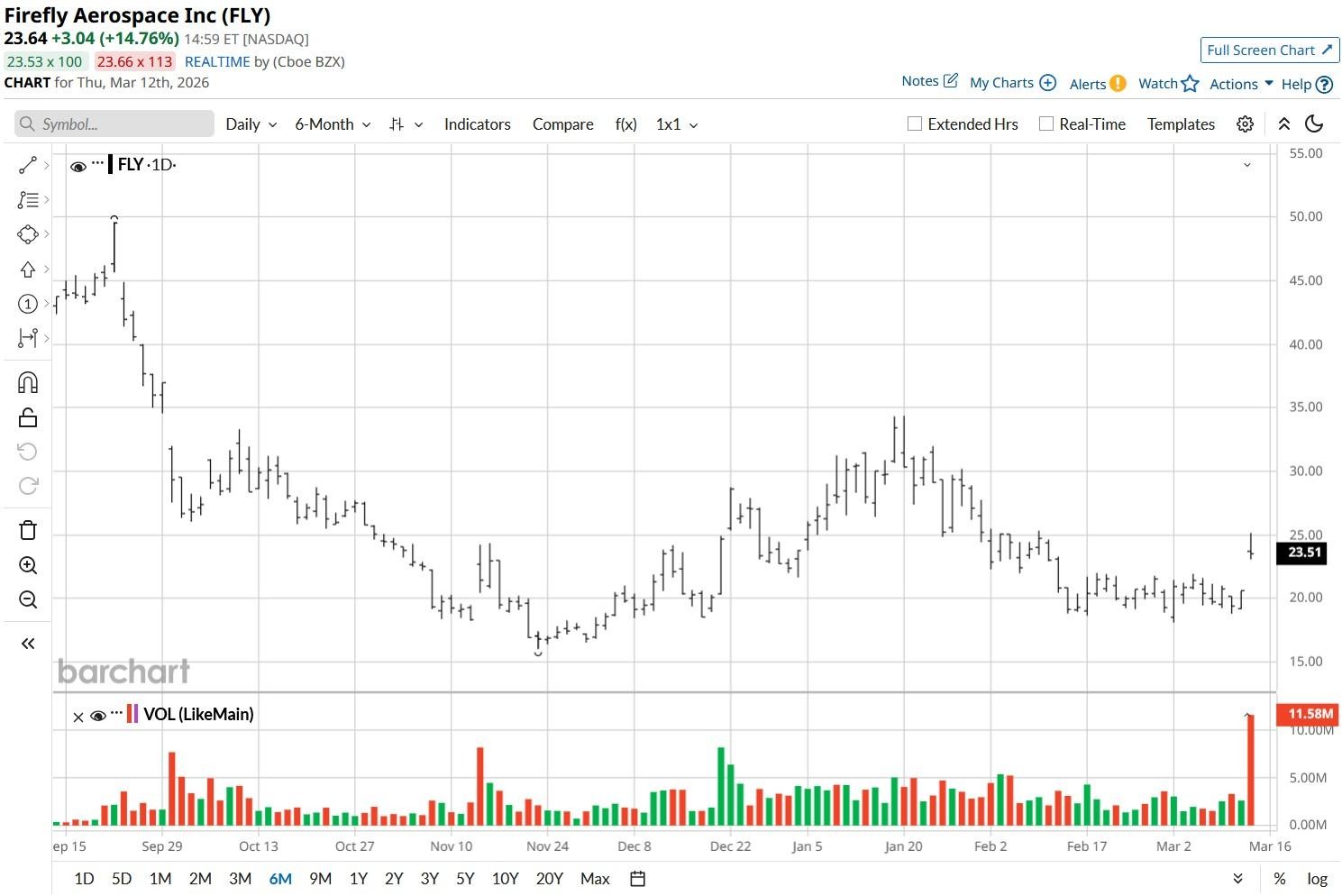Collapse the drawing tools sidebar
The image size is (1342, 896).
coord(28,644)
